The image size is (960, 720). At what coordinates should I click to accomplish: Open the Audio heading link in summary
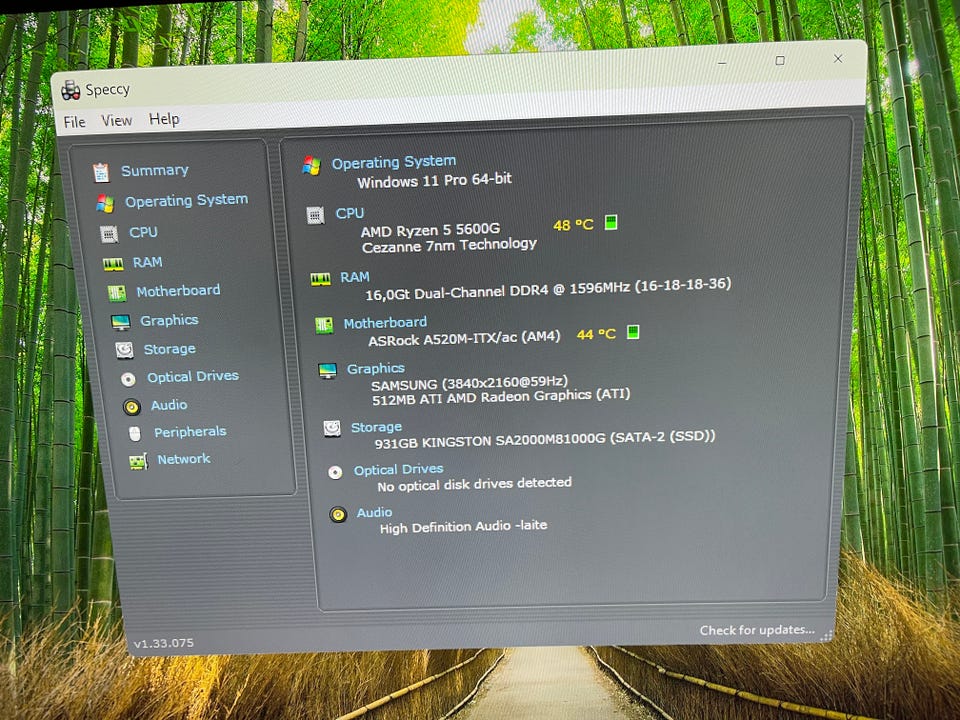click(x=374, y=512)
